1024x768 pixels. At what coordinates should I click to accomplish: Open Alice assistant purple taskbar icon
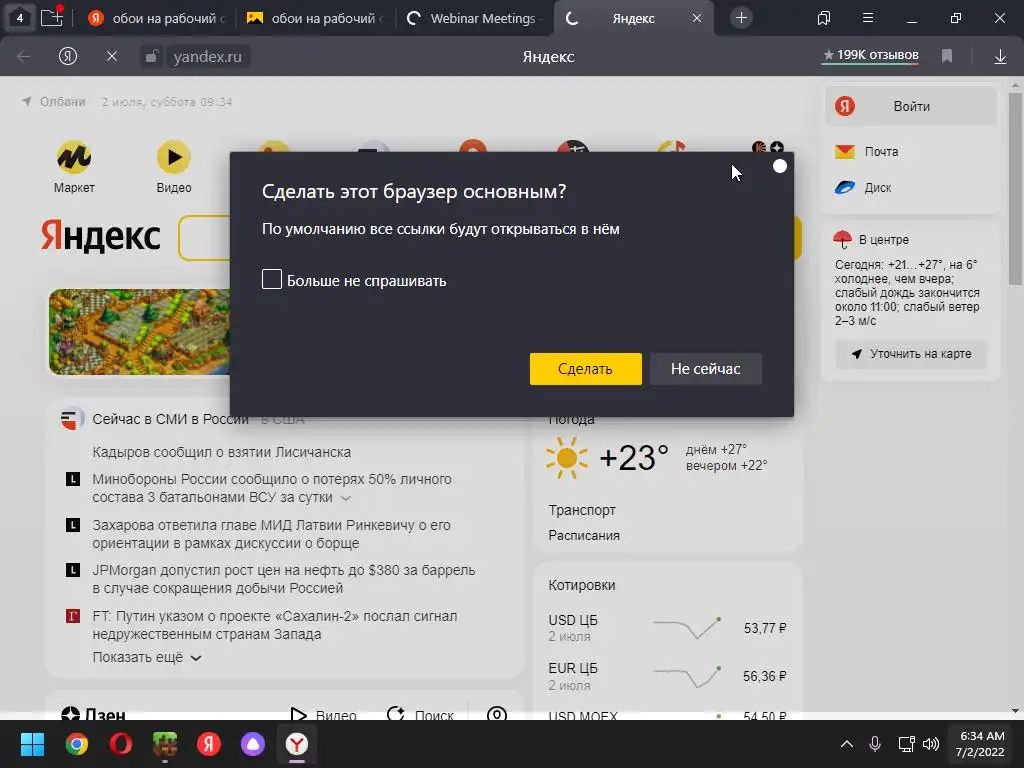253,744
